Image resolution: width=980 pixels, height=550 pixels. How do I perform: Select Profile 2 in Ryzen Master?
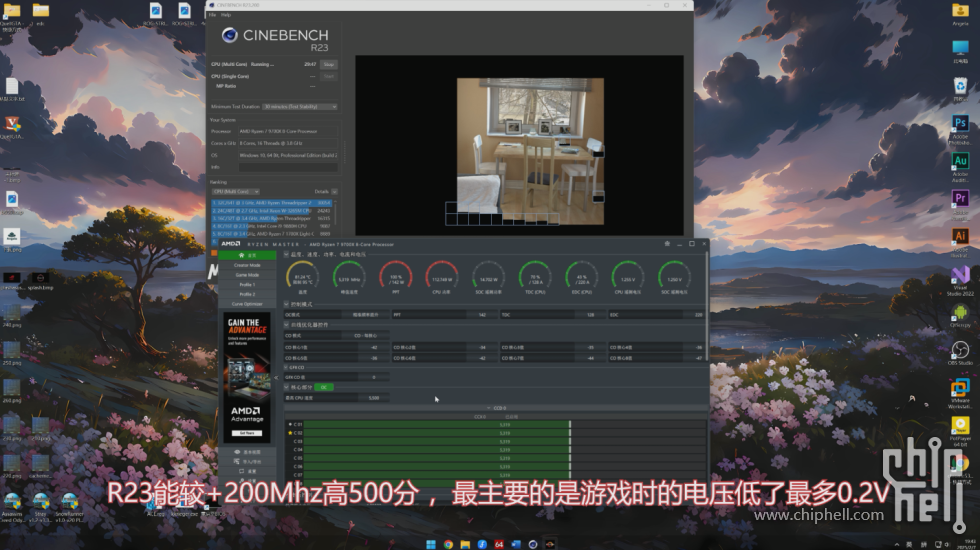tap(247, 294)
